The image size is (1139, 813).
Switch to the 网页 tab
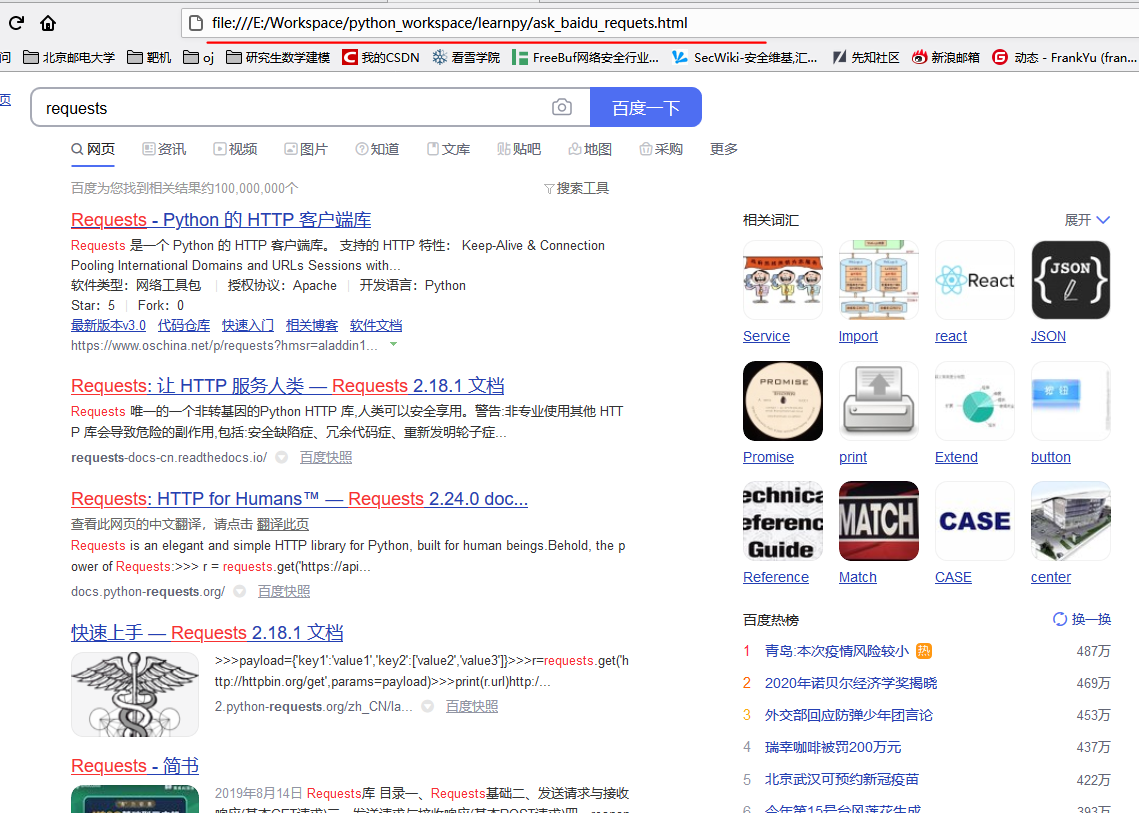(x=92, y=148)
